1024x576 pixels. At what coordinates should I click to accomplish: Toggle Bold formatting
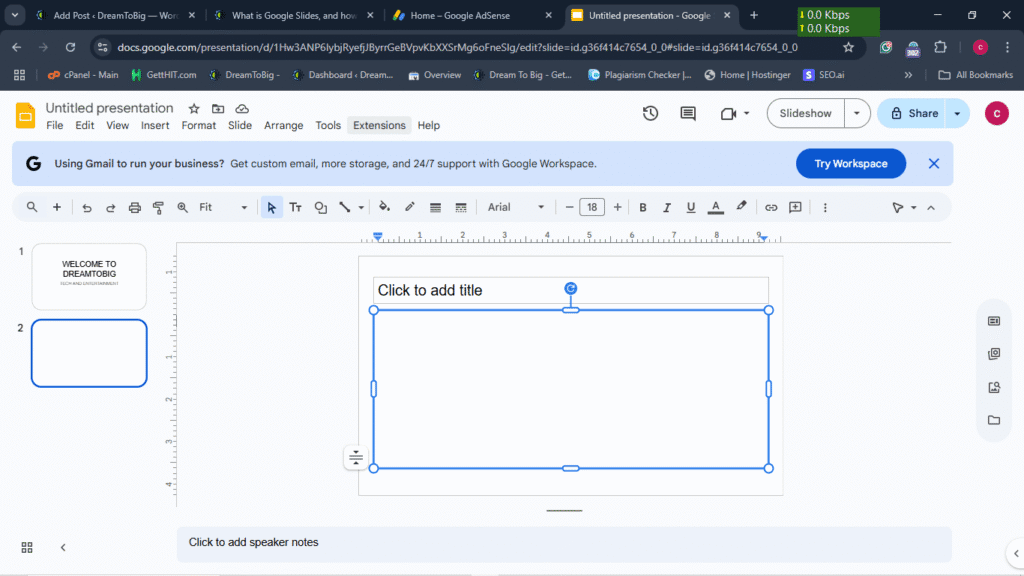(x=643, y=208)
